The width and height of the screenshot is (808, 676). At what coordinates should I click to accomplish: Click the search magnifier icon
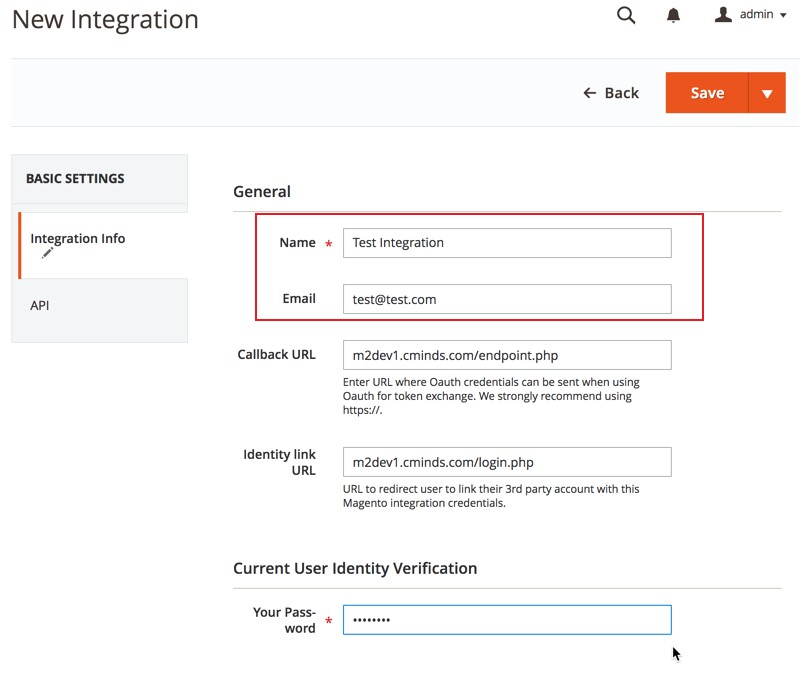[626, 15]
